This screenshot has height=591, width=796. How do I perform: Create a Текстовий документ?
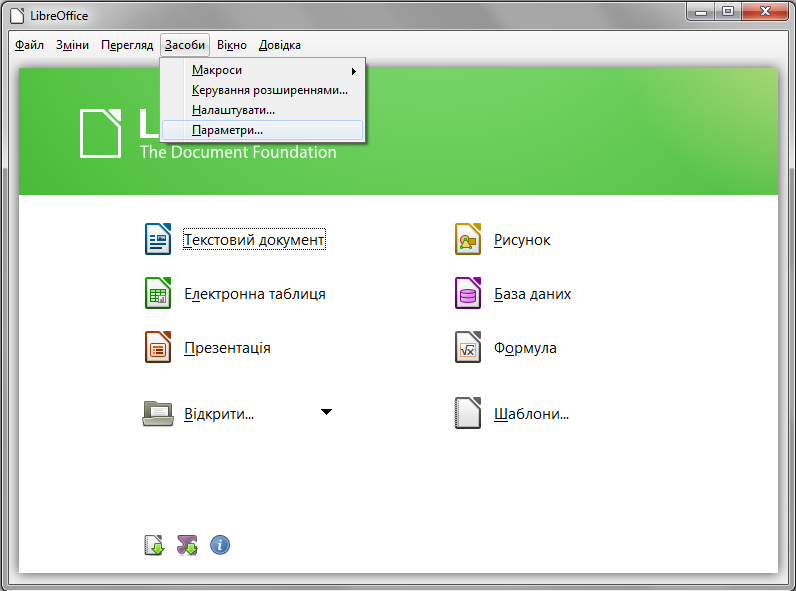pos(254,240)
